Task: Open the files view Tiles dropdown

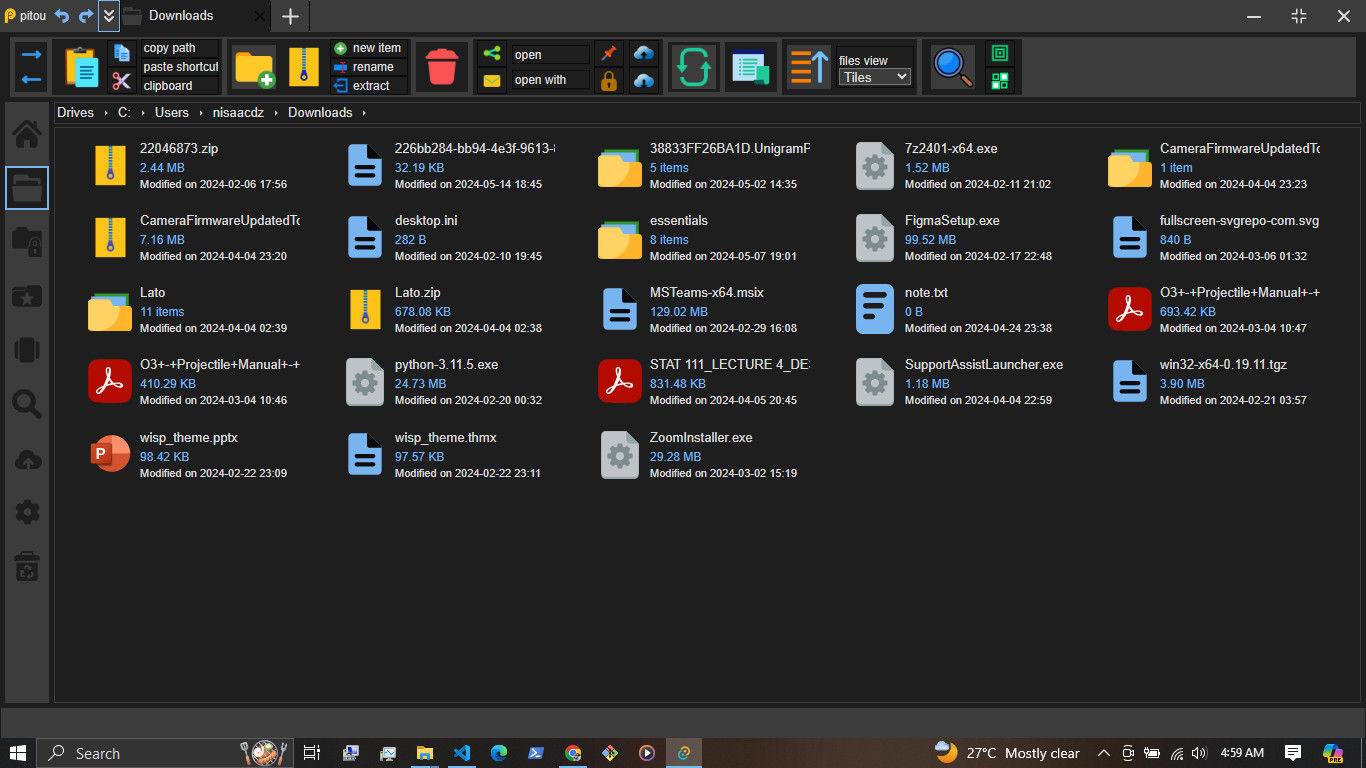Action: point(875,77)
